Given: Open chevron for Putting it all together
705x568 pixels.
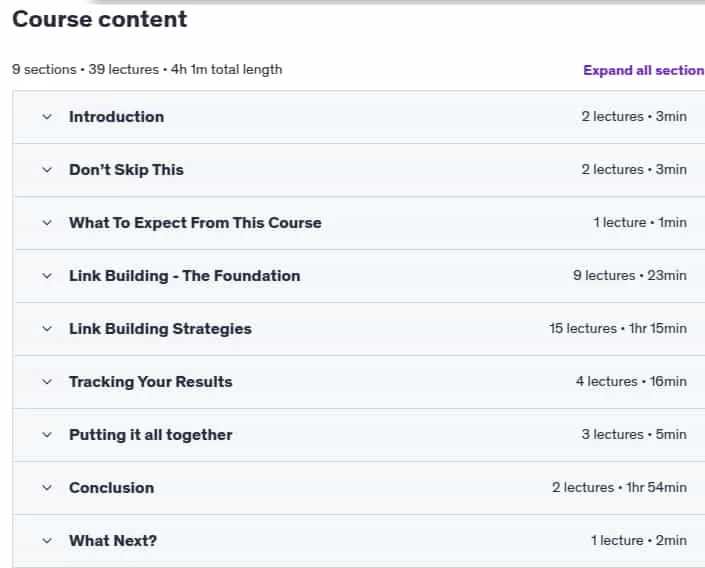Looking at the screenshot, I should pos(47,435).
